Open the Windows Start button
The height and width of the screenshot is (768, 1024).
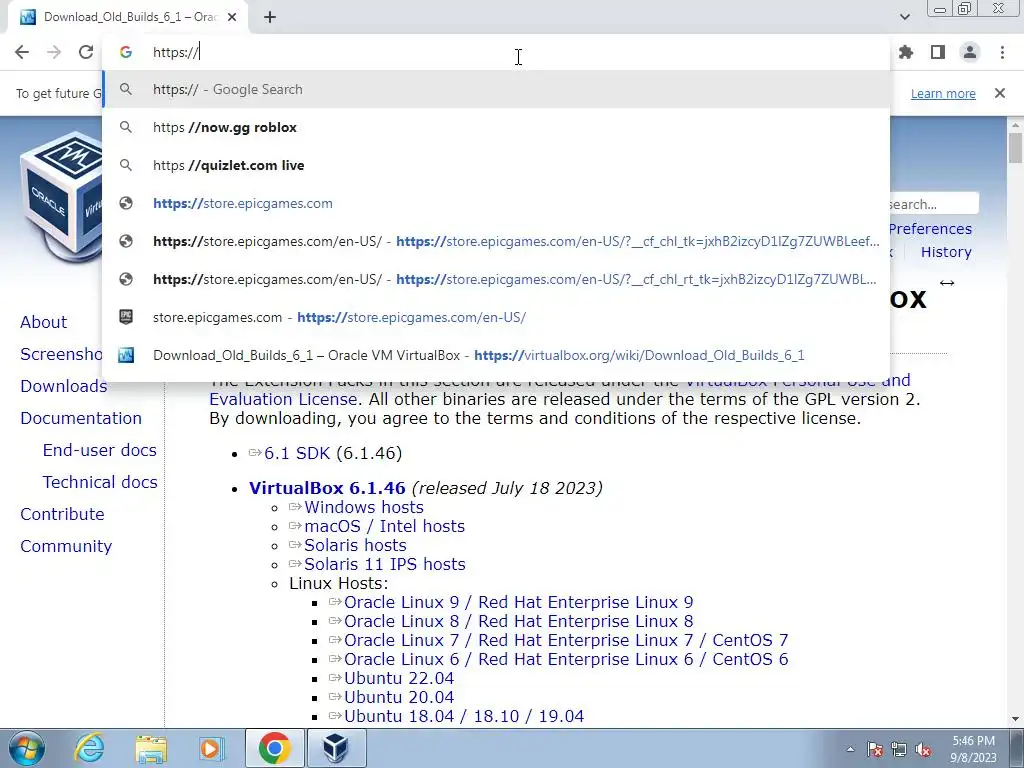coord(27,748)
